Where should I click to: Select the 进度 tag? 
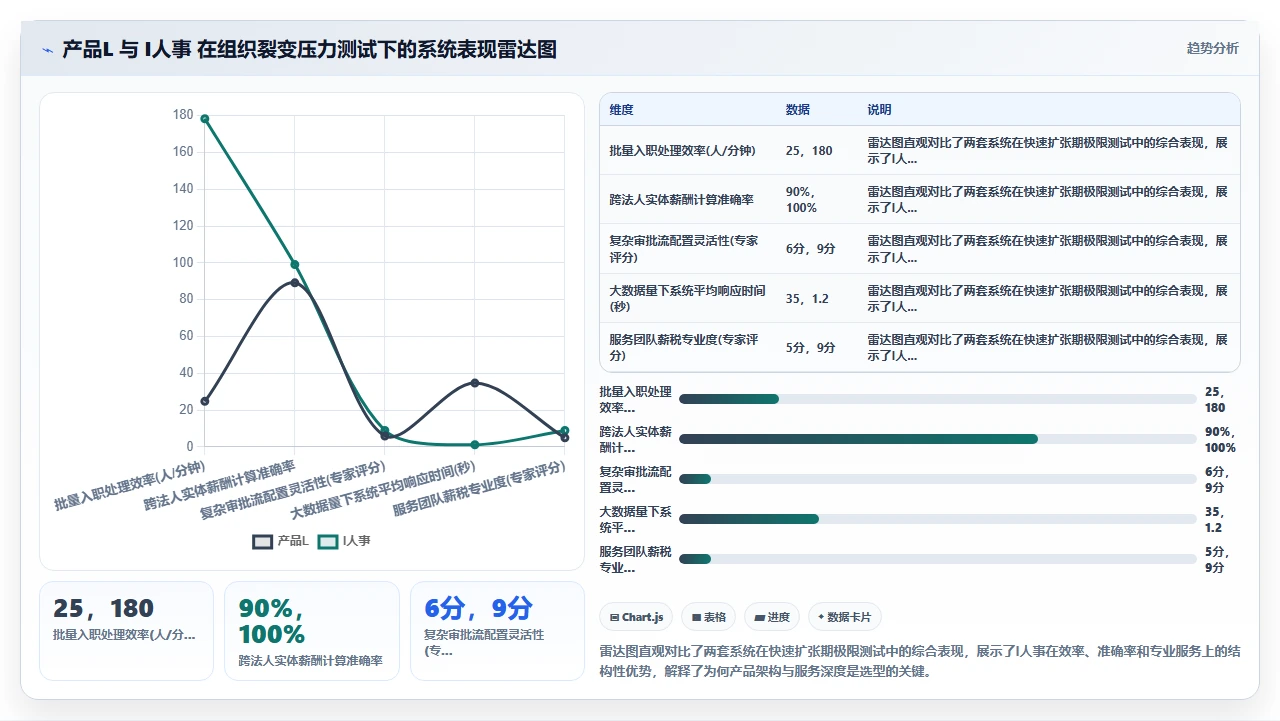772,617
